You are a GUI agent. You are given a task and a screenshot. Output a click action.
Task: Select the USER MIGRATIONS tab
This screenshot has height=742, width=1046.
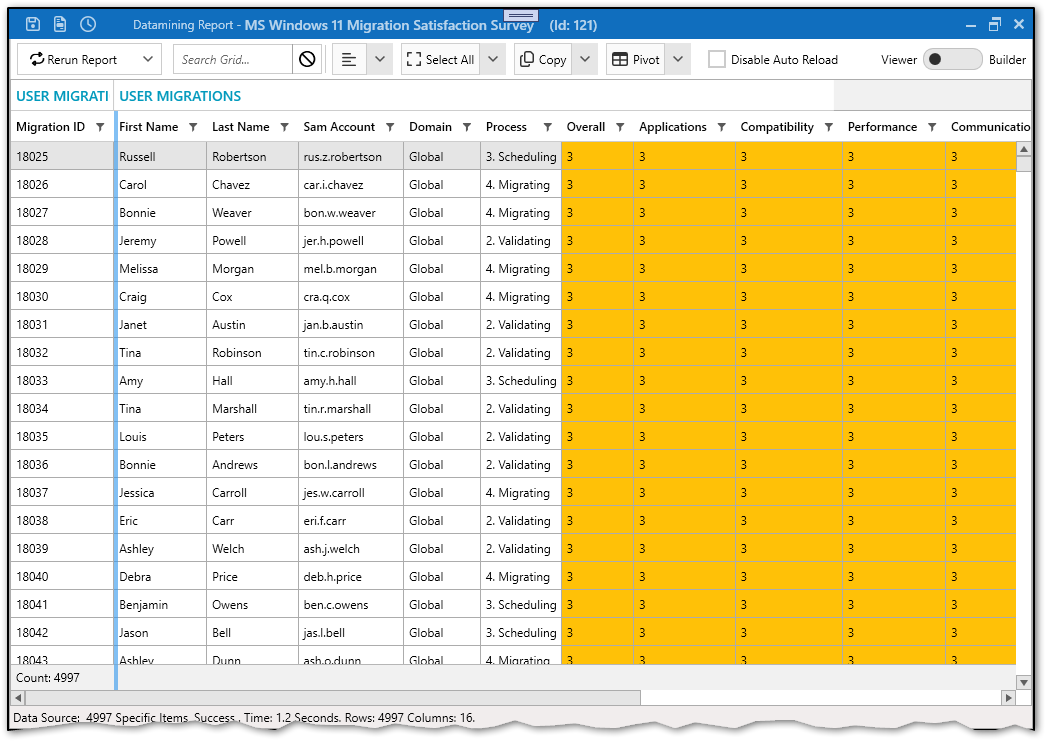180,96
